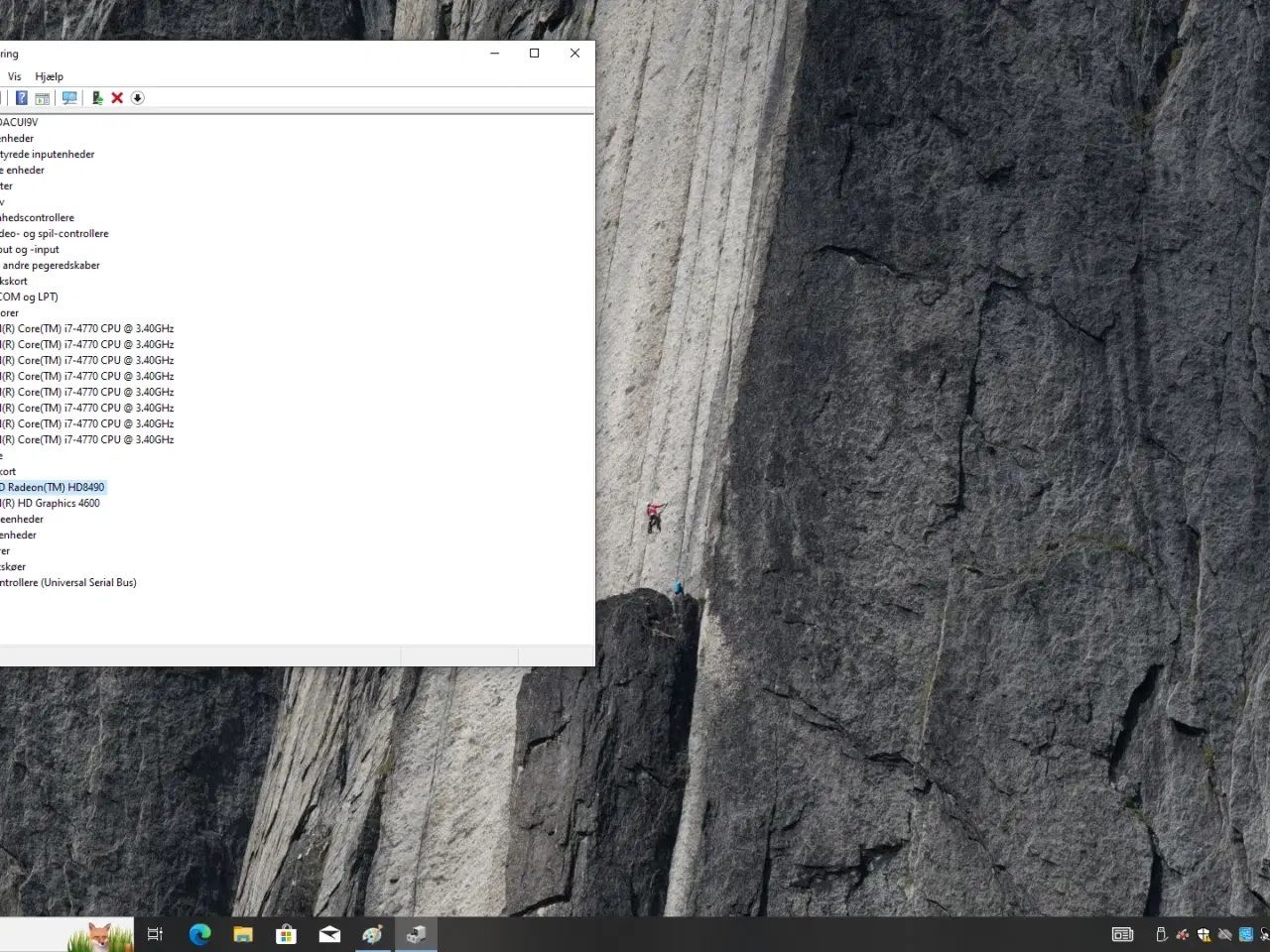Open Windows Security shield from the system tray

click(1204, 933)
